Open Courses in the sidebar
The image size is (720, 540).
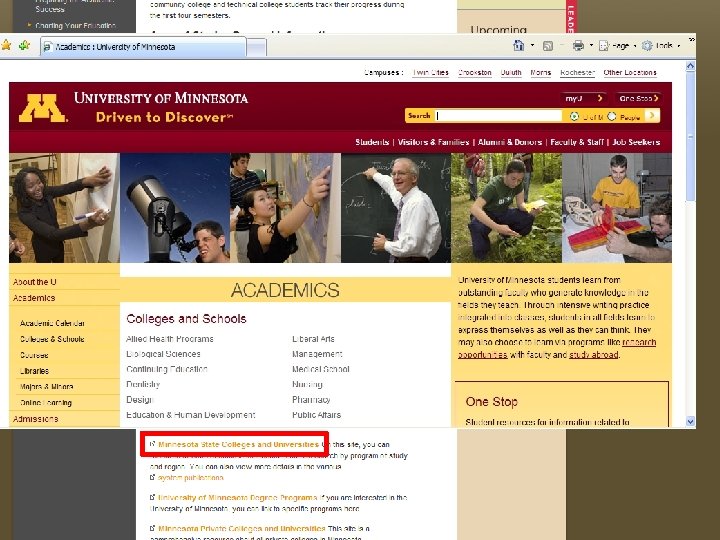[x=34, y=355]
